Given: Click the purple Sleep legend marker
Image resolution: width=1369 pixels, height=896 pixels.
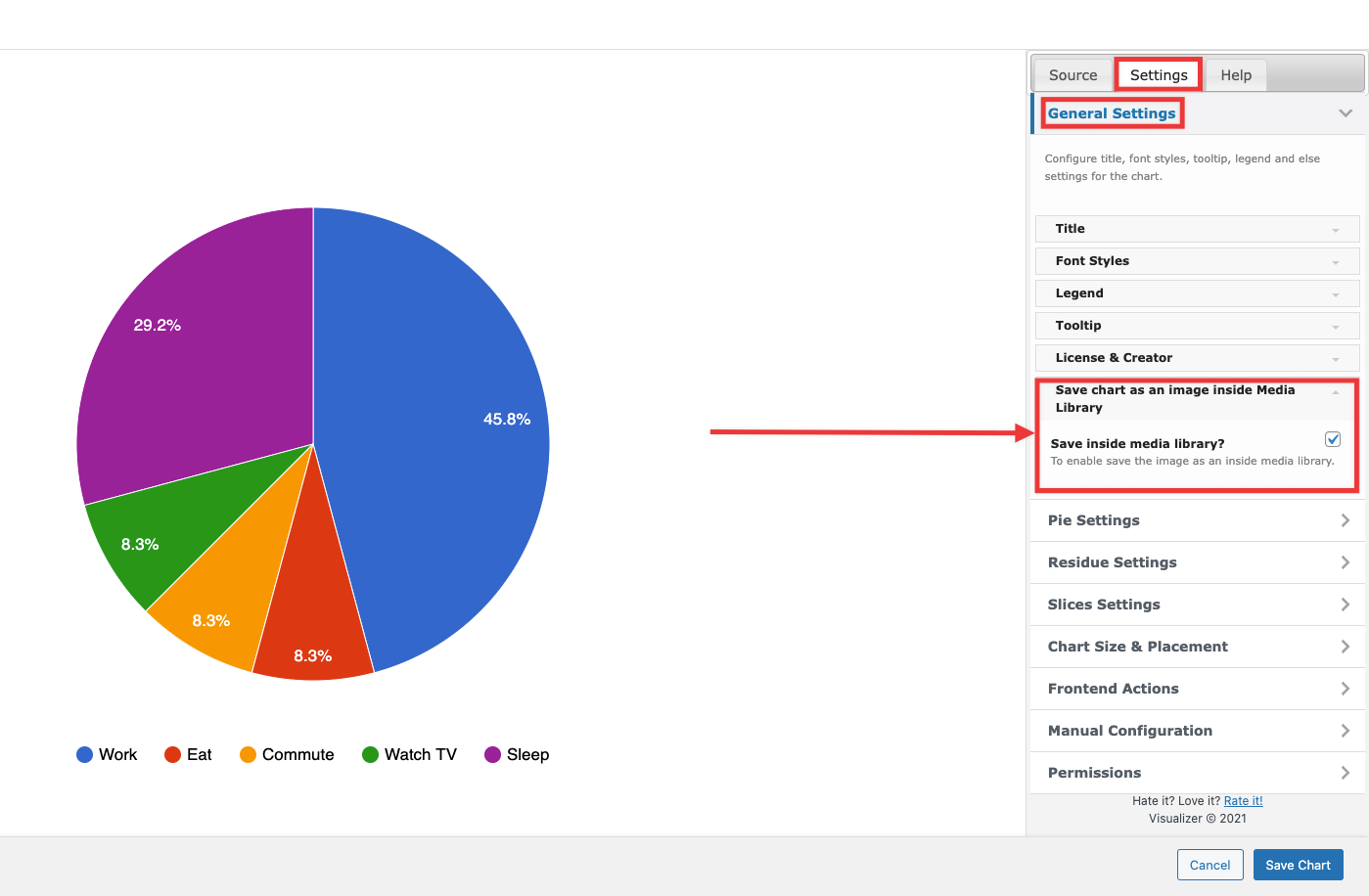Looking at the screenshot, I should (x=492, y=754).
